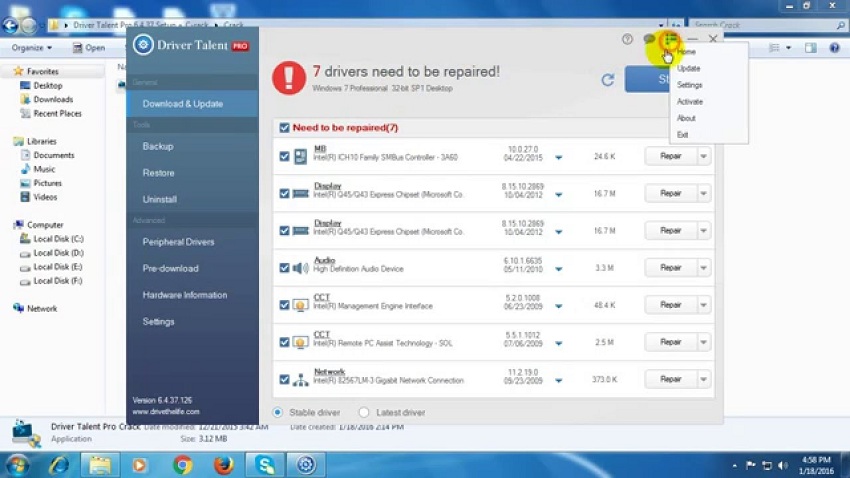Screen dimensions: 850x478
Task: Click the Driver Talent gear logo
Action: click(x=143, y=45)
